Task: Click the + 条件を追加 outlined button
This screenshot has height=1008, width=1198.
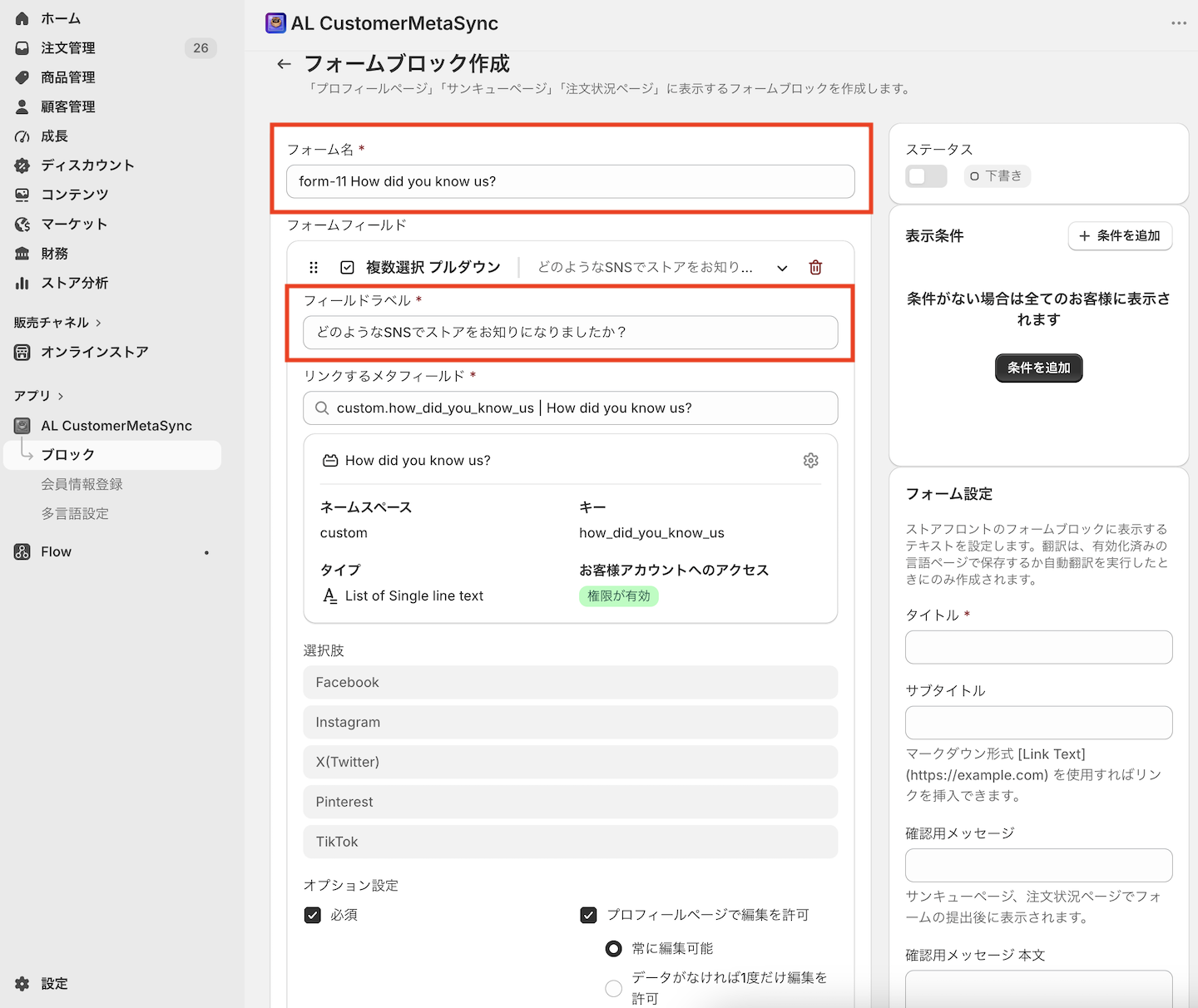Action: click(1120, 236)
